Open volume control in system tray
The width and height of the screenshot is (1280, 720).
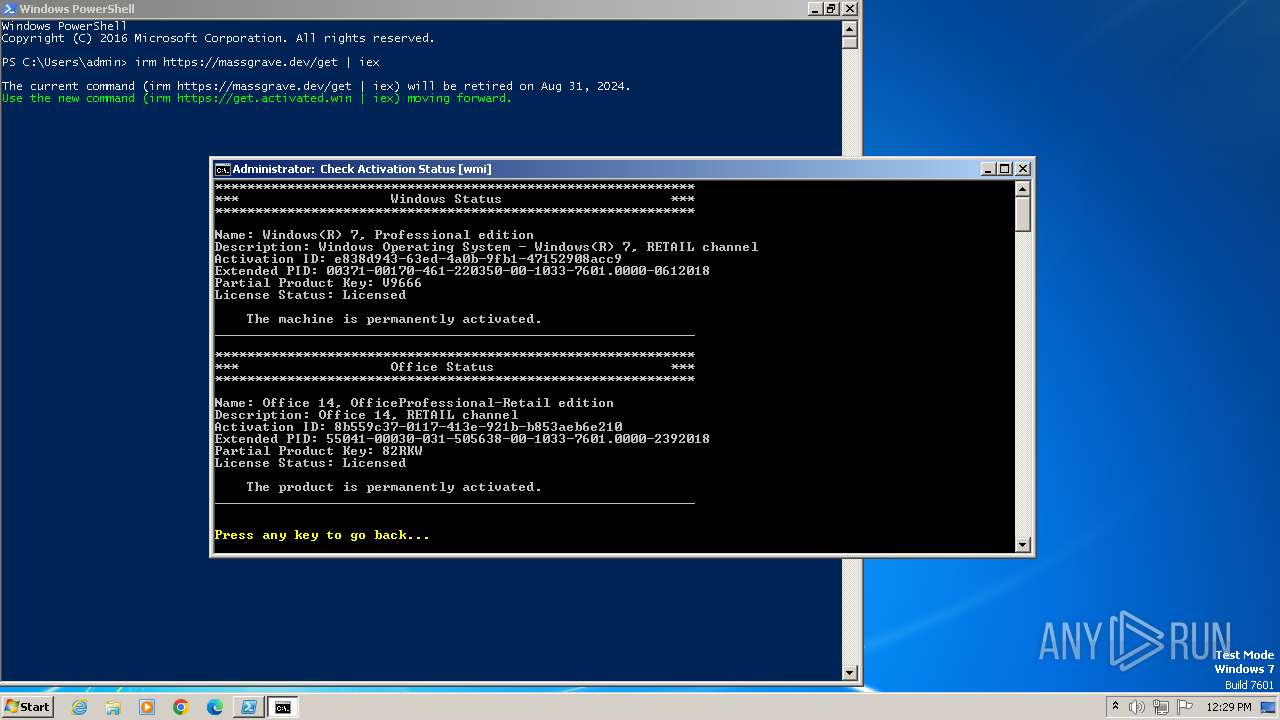tap(1137, 707)
